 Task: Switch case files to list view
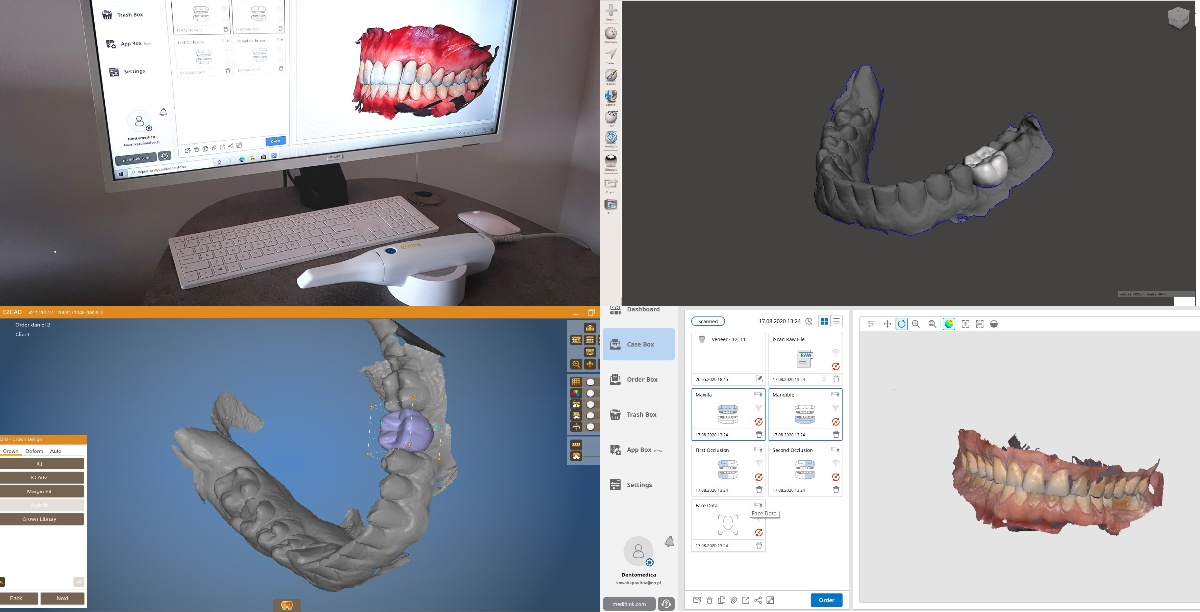(837, 321)
